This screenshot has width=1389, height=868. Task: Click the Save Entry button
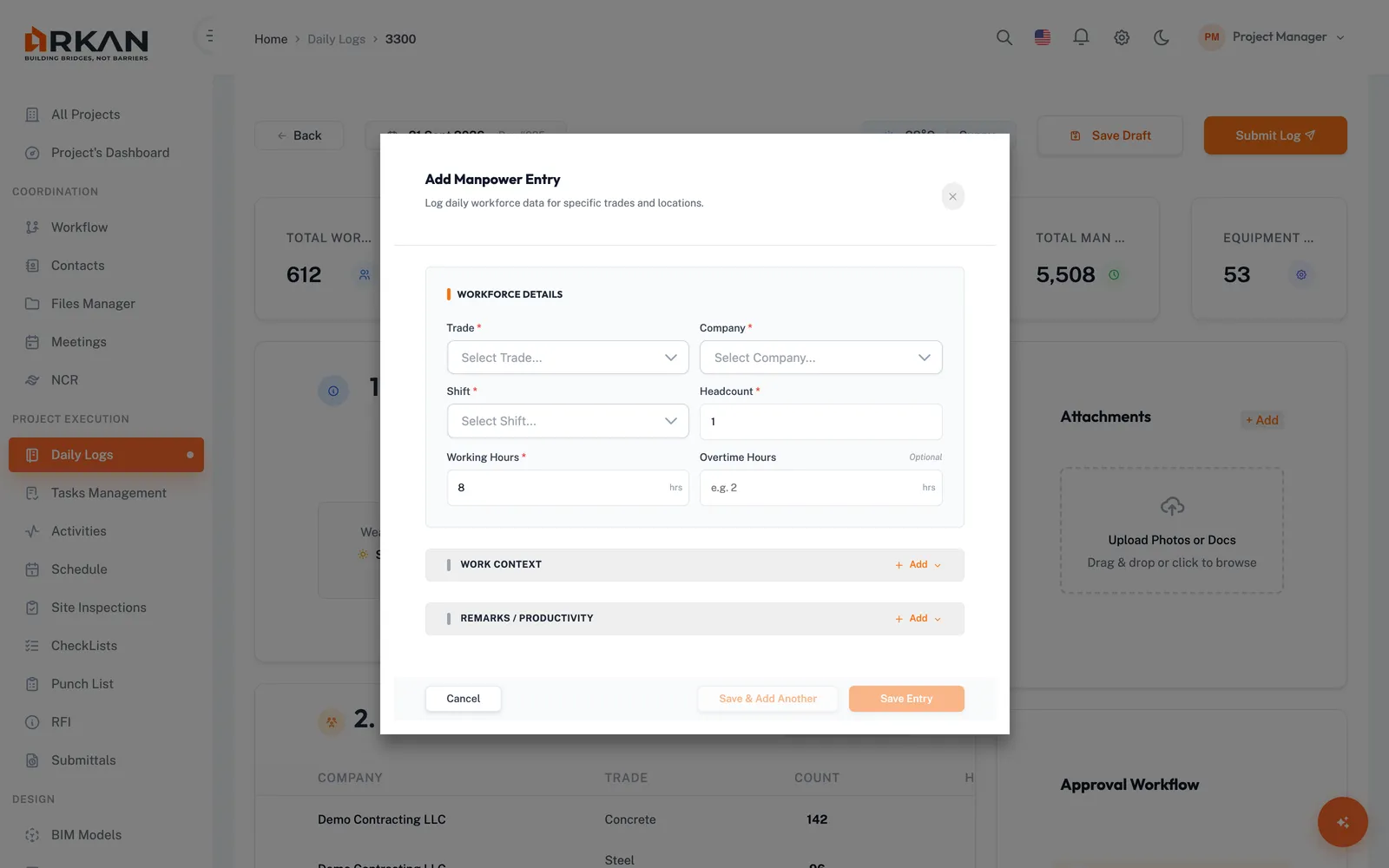point(906,699)
